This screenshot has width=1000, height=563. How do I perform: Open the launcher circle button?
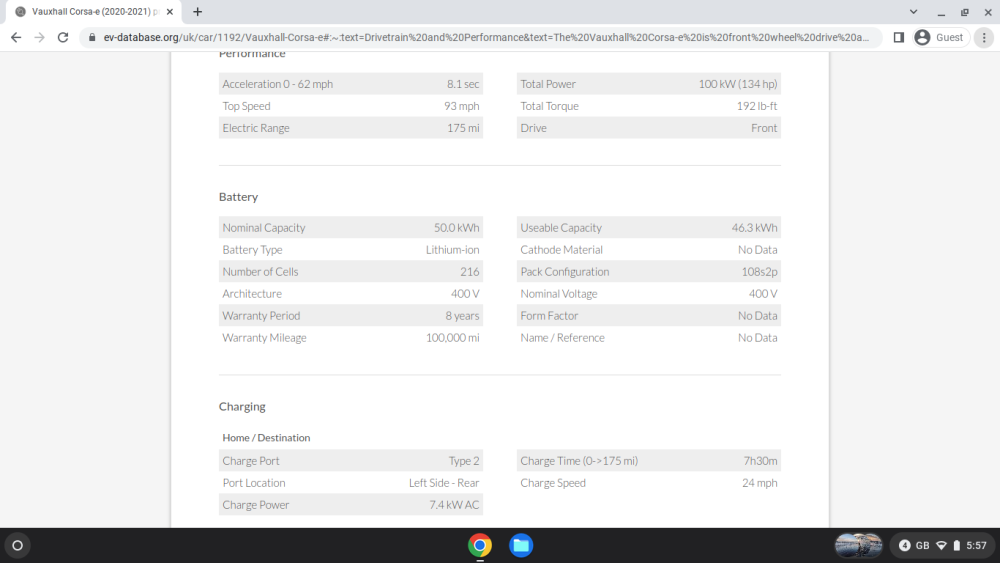point(17,545)
